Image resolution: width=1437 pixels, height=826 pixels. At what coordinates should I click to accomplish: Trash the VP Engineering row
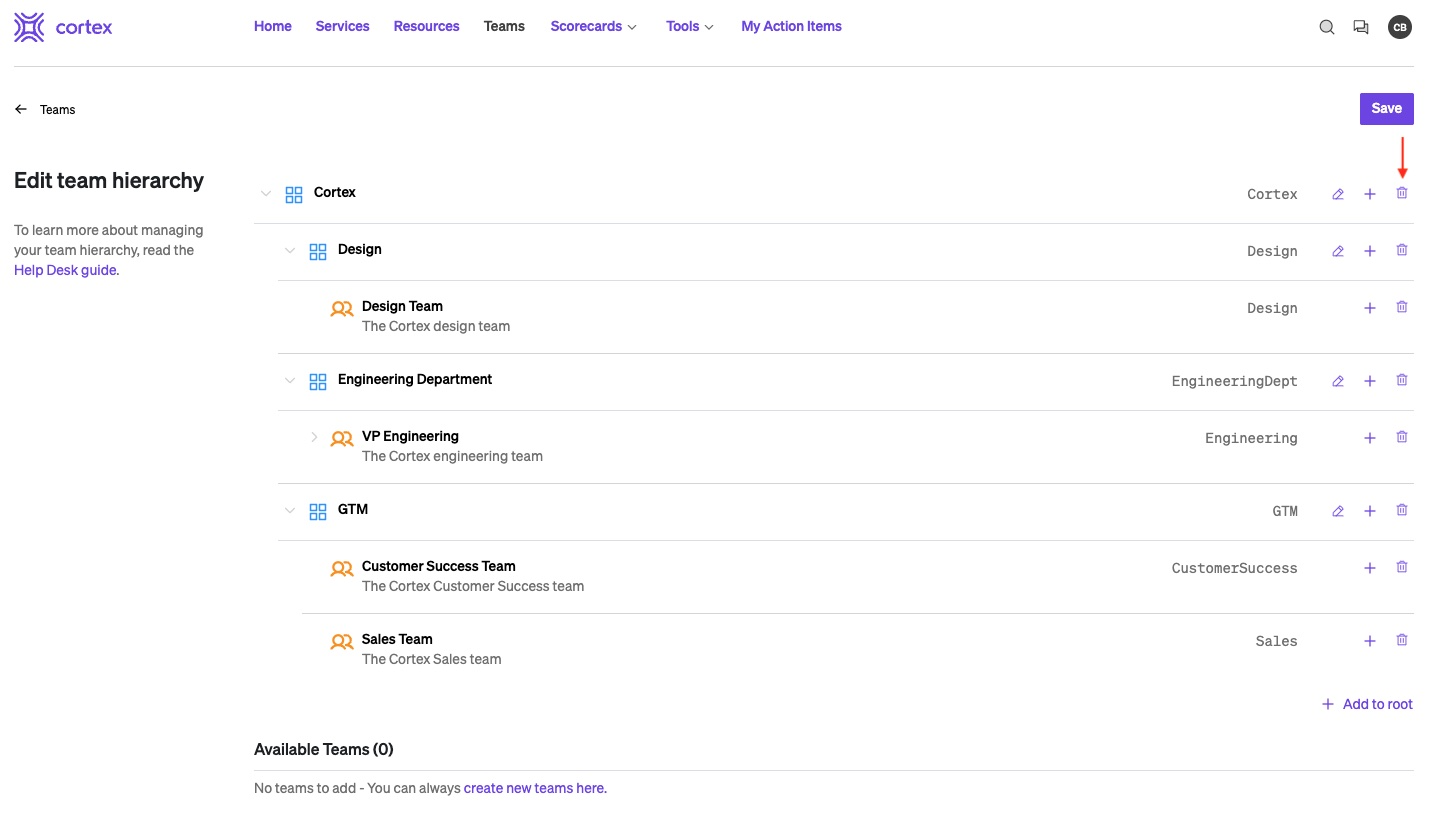pyautogui.click(x=1402, y=437)
